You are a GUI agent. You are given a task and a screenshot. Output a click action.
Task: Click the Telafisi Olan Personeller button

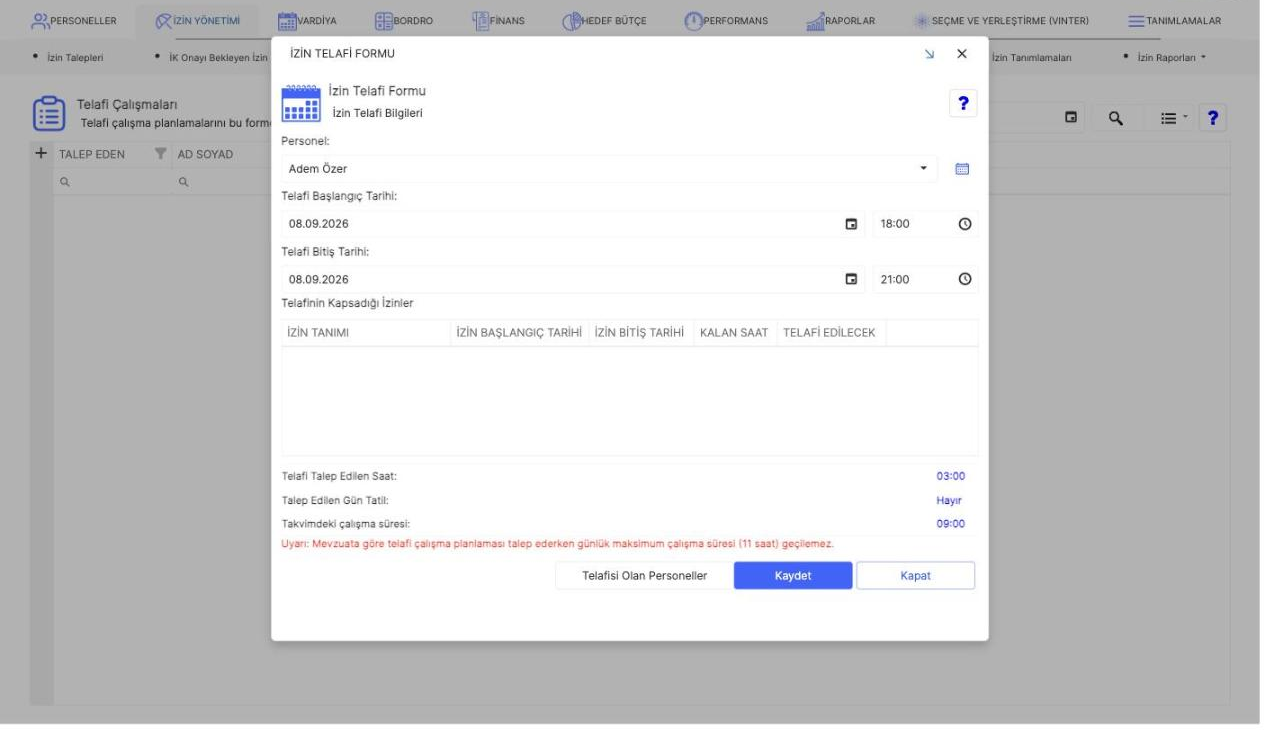(645, 576)
